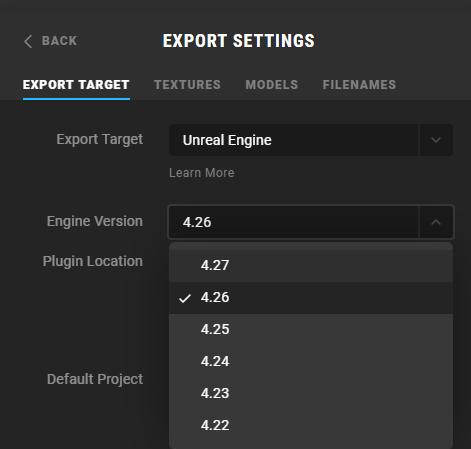Open the Textures tab

pos(187,85)
